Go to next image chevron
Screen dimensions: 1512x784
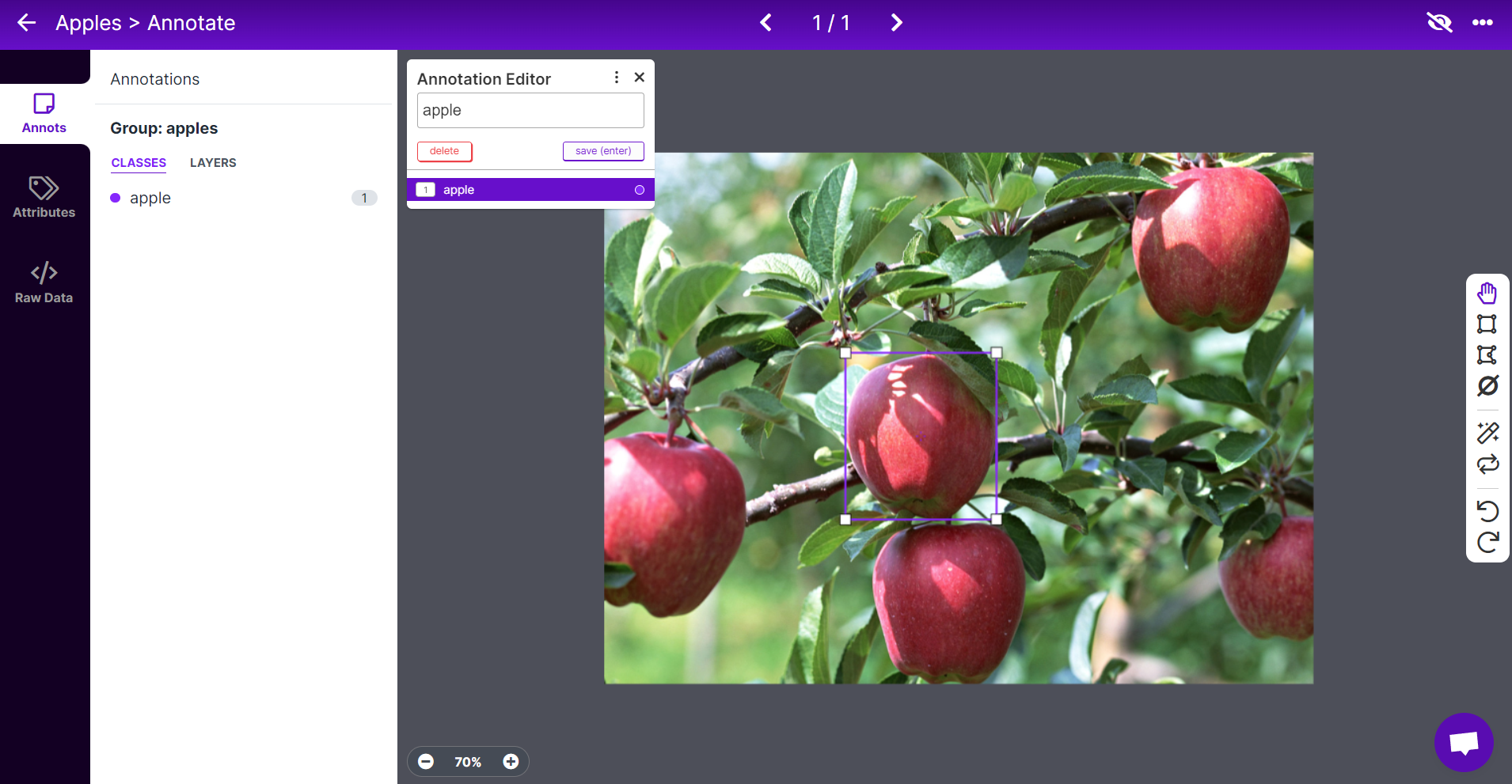[x=896, y=23]
